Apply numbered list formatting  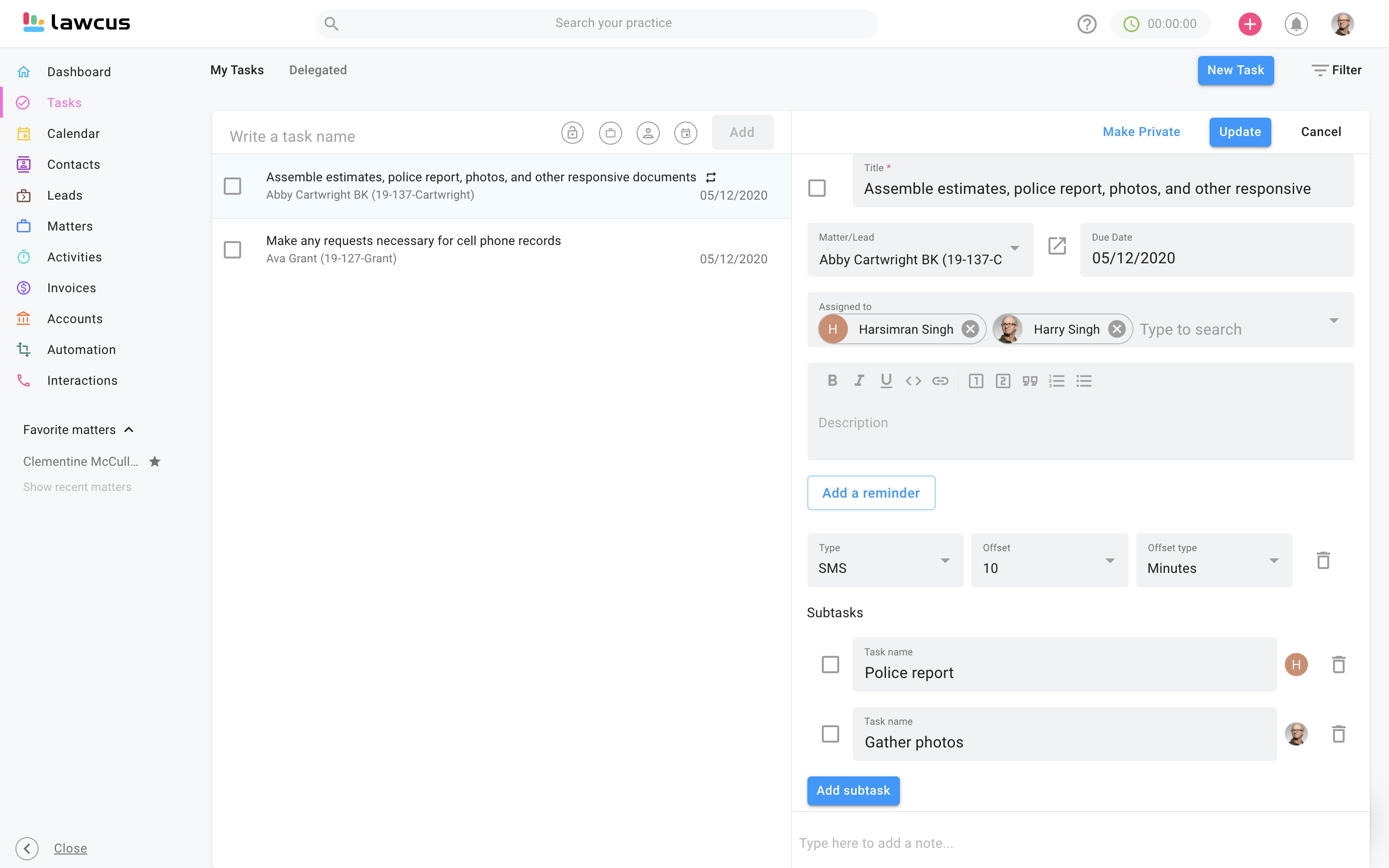(x=1057, y=380)
